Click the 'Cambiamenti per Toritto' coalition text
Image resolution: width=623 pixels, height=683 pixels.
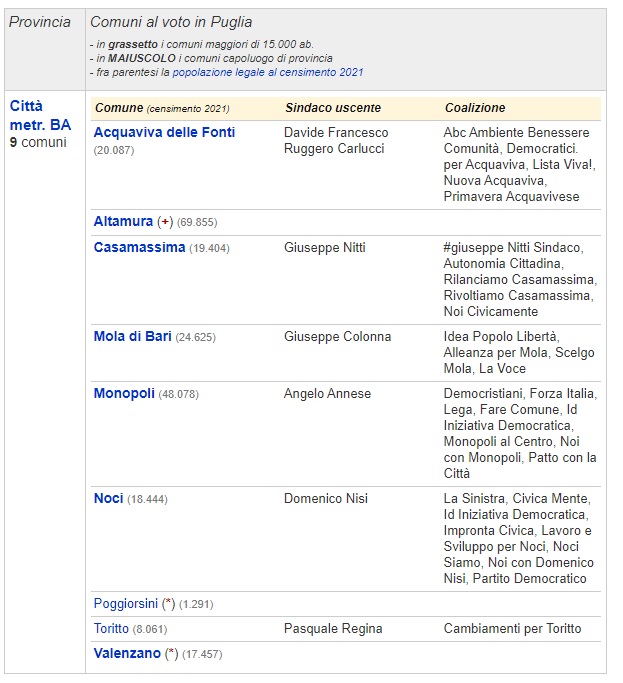point(512,629)
